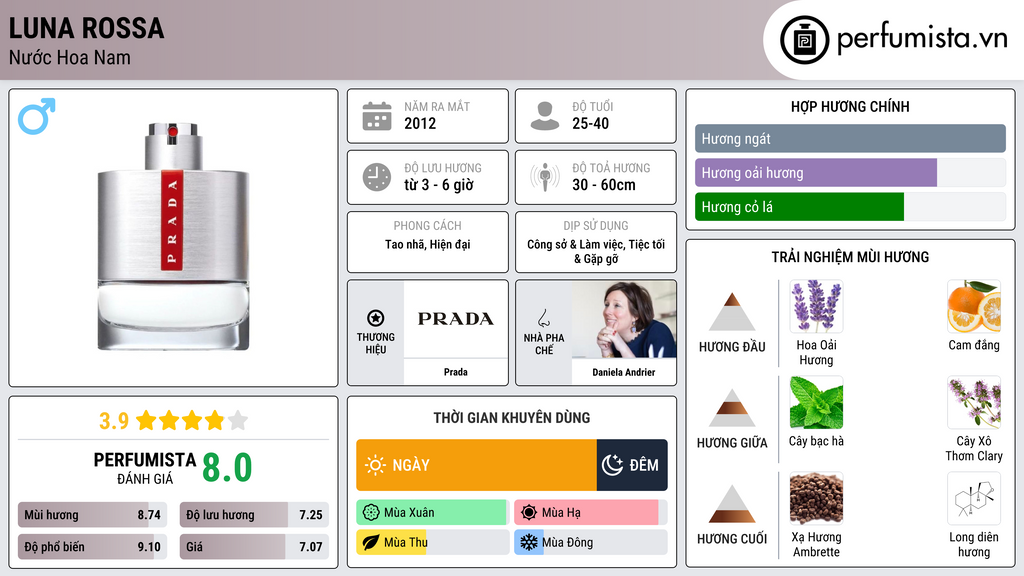The height and width of the screenshot is (576, 1024).
Task: Click the sillage icon for Độ toả hương
Action: [x=545, y=177]
